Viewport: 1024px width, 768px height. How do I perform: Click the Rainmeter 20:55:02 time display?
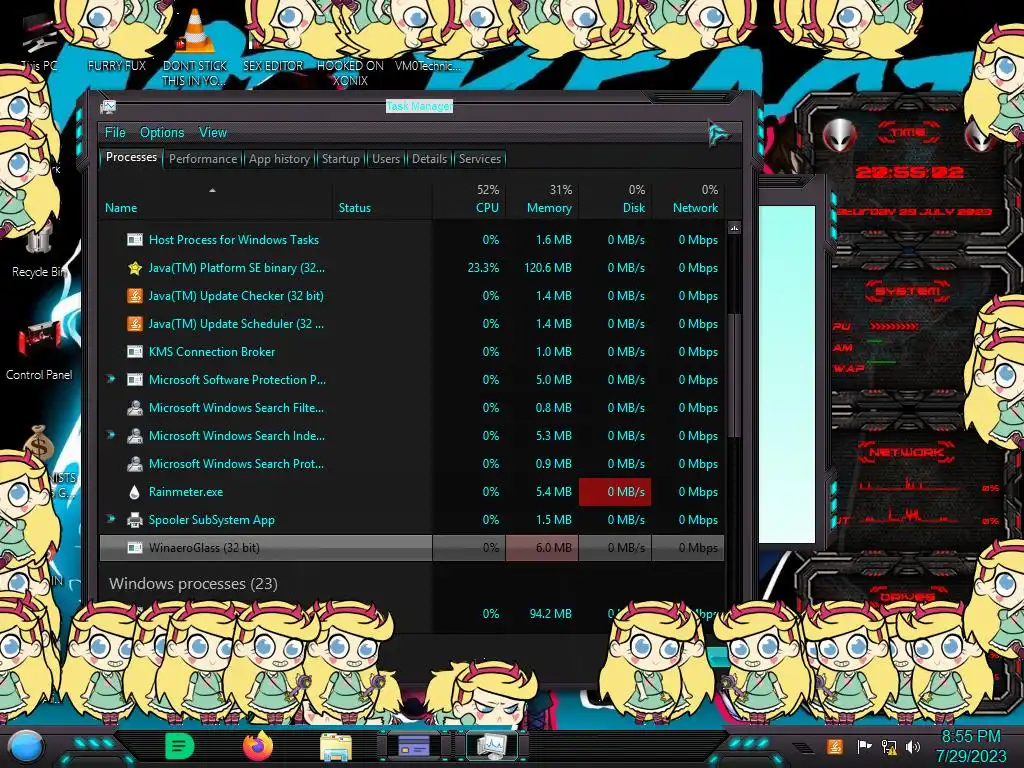[909, 172]
